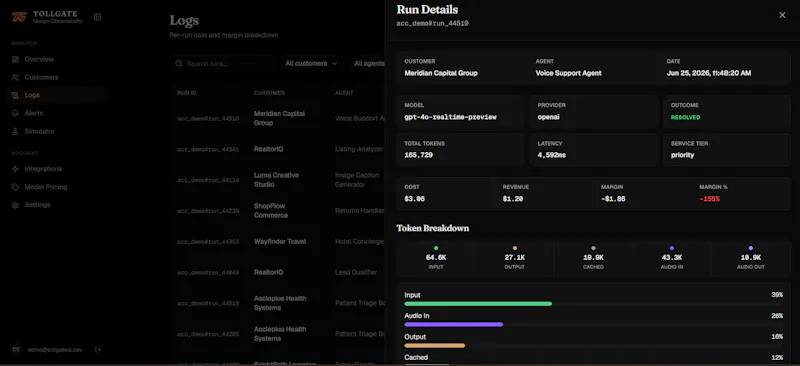The width and height of the screenshot is (800, 366).
Task: Click the orange Output token dot
Action: (515, 248)
